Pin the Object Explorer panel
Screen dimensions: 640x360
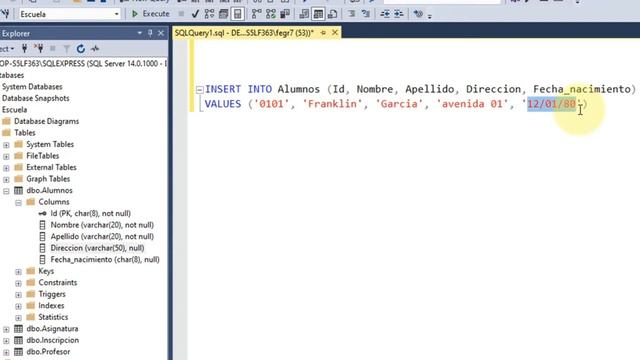[150, 33]
